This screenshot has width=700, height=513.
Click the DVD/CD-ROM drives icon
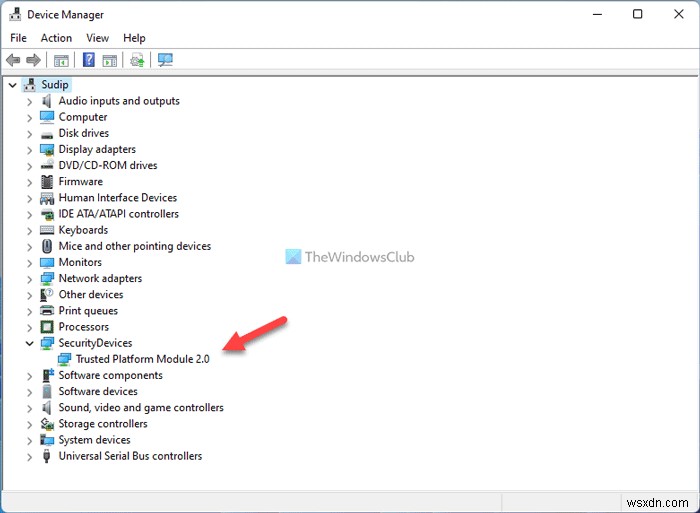(47, 165)
